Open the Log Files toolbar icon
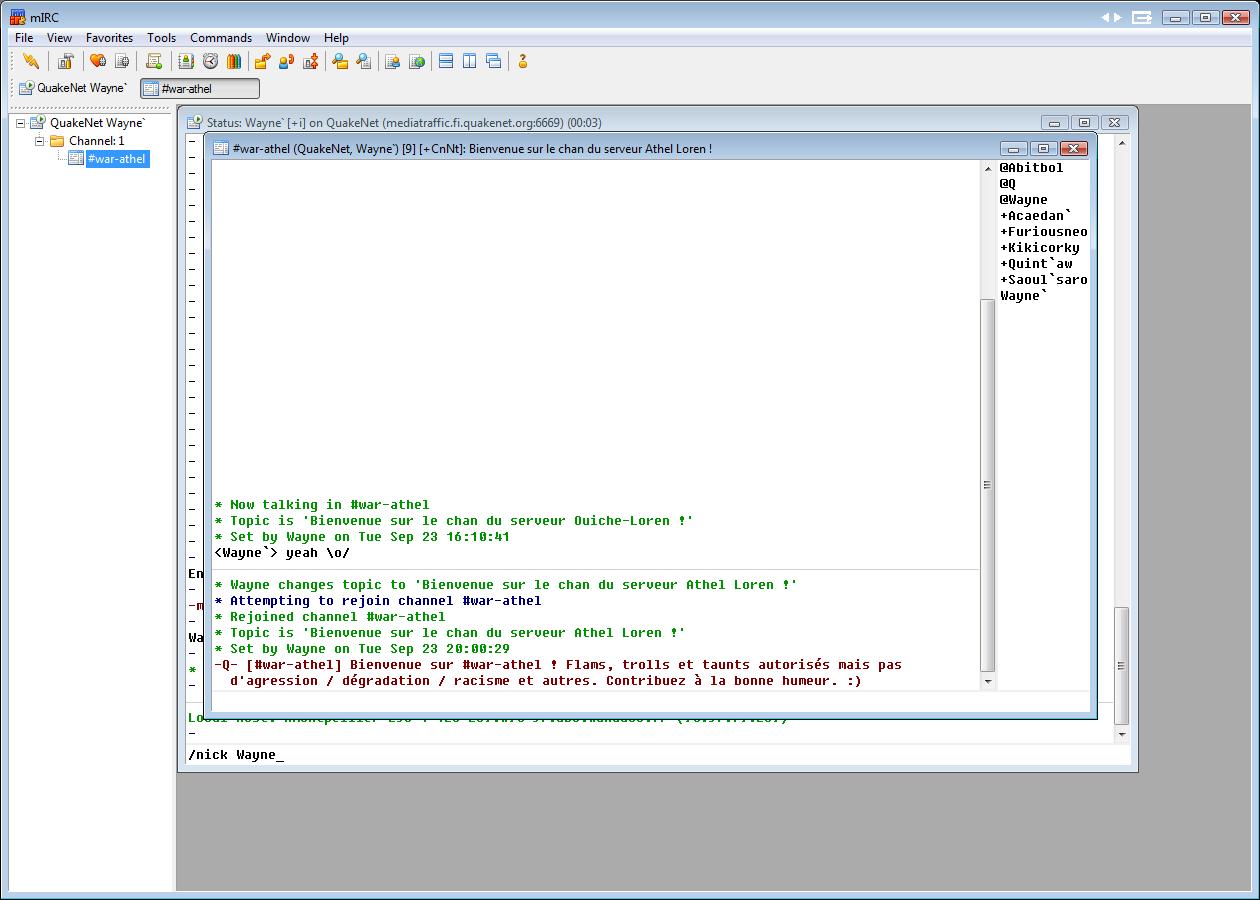The height and width of the screenshot is (900, 1260). coord(364,61)
